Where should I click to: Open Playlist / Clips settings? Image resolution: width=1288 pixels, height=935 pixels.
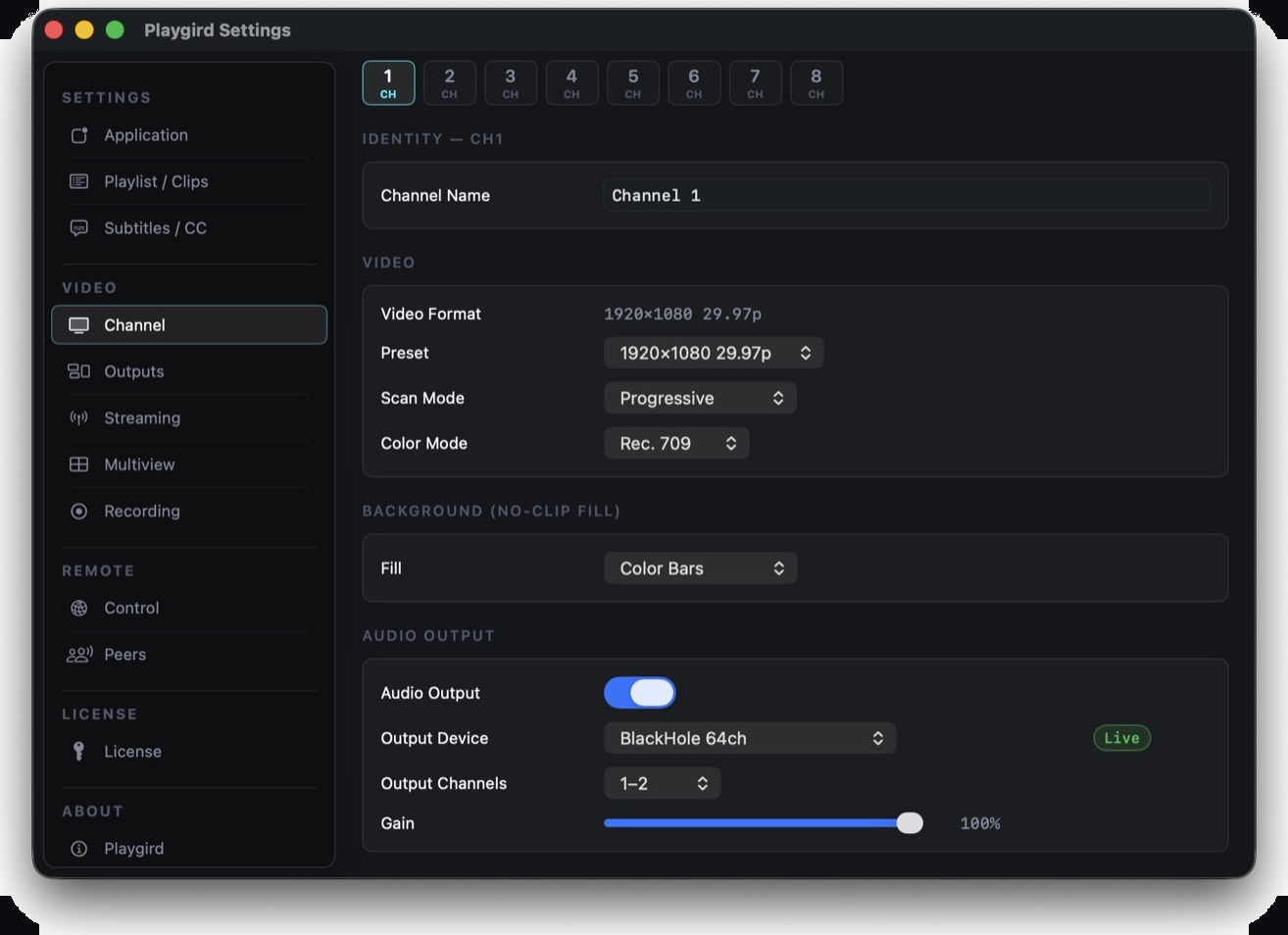click(x=189, y=181)
